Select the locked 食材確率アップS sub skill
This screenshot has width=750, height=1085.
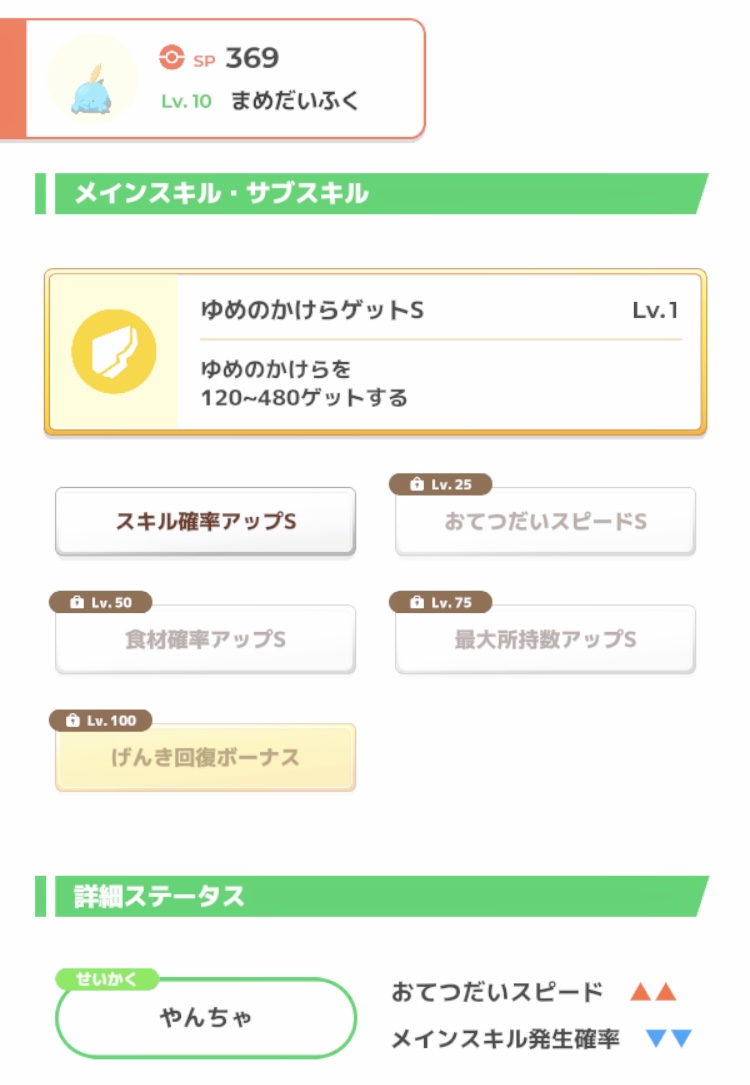point(205,640)
